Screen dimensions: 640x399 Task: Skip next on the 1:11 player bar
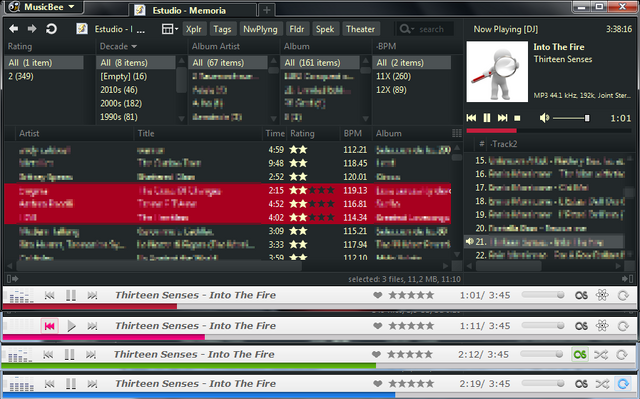point(92,326)
